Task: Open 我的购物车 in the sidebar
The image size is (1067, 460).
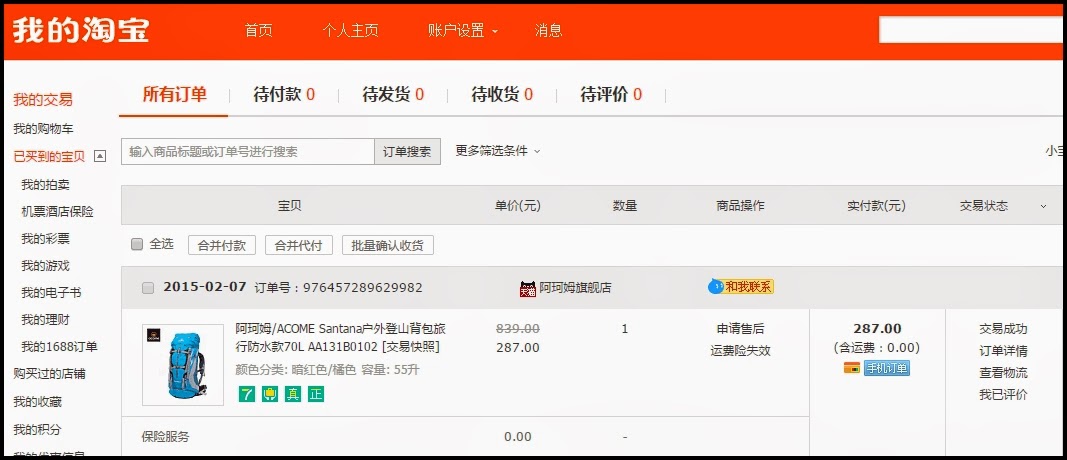Action: click(x=44, y=129)
